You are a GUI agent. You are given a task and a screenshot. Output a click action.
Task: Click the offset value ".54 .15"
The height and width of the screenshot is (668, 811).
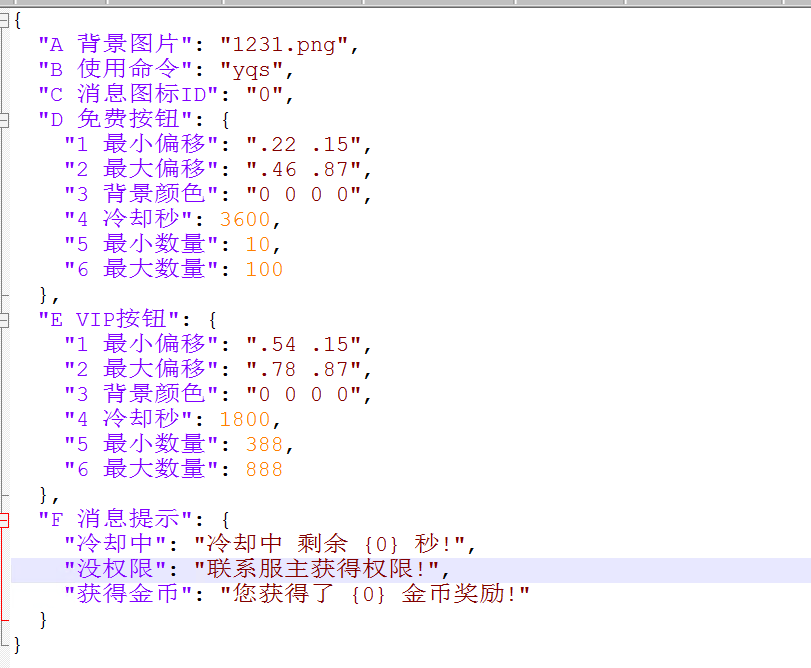point(303,344)
